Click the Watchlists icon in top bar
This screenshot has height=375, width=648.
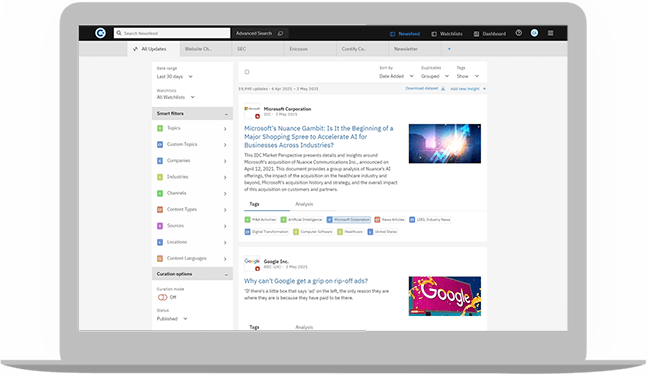coord(434,34)
